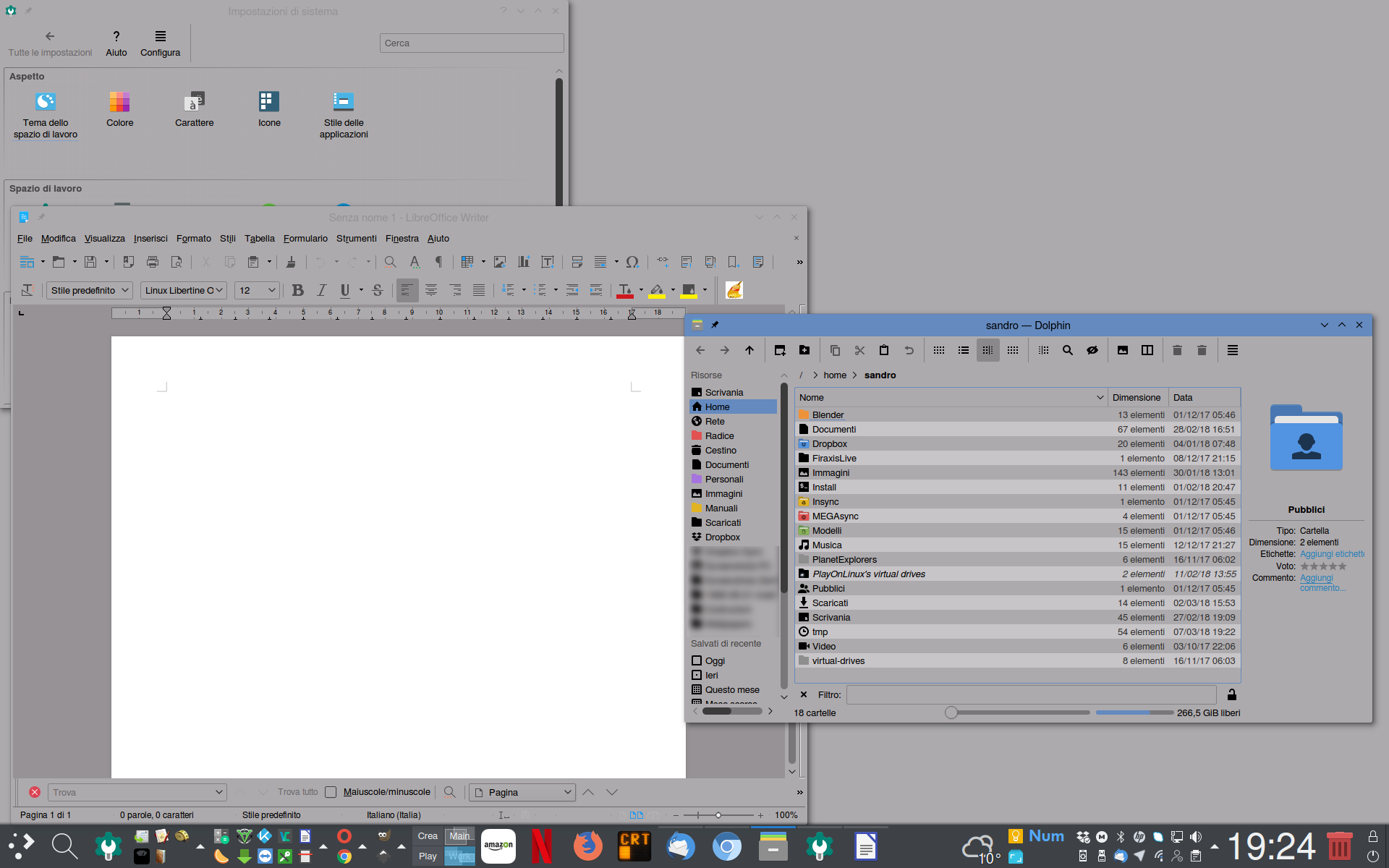
Task: Create a new folder in Dolphin
Action: 804,350
